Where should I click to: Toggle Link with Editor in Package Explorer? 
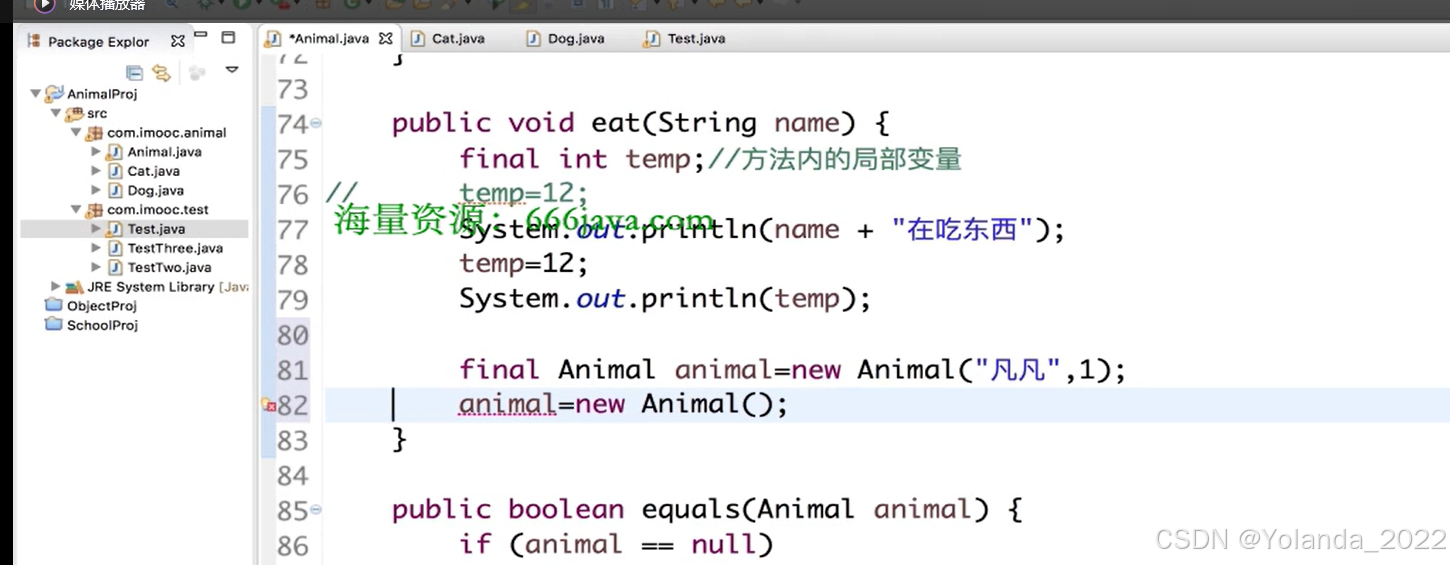161,72
